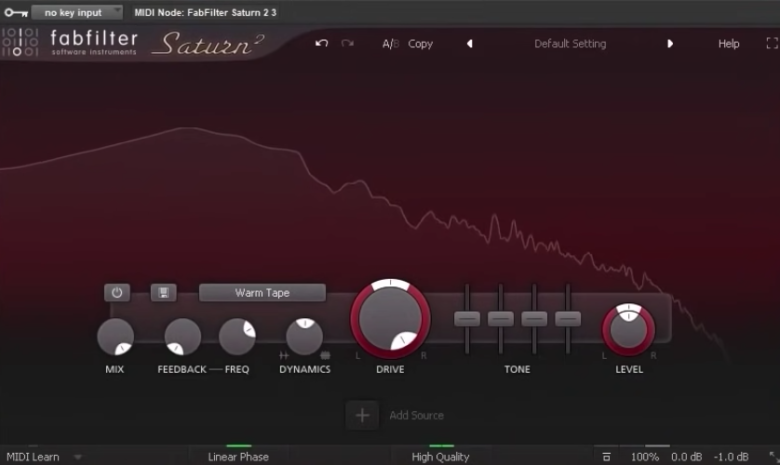Click the band save/solo icon button

pos(163,292)
